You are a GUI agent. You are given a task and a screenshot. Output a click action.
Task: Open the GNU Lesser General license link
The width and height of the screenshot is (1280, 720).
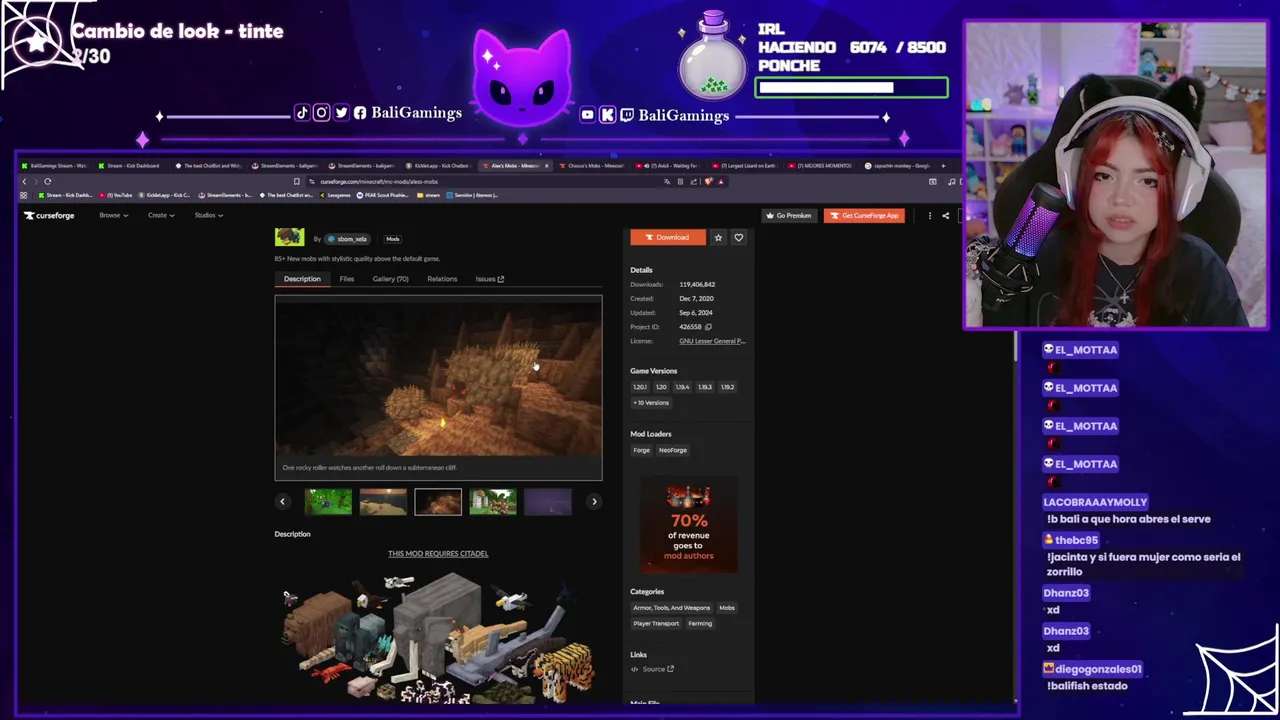click(x=712, y=341)
